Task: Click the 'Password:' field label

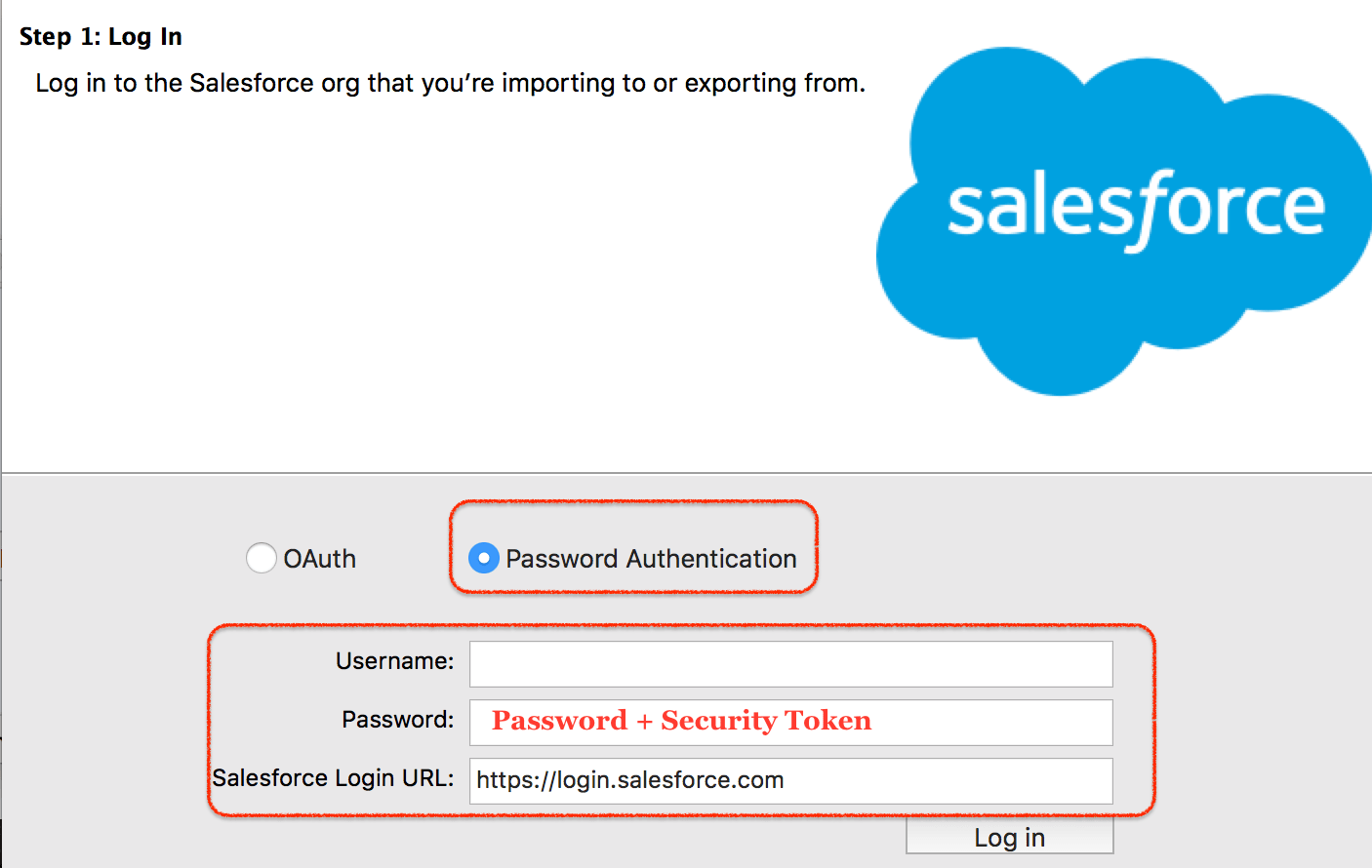Action: tap(398, 720)
